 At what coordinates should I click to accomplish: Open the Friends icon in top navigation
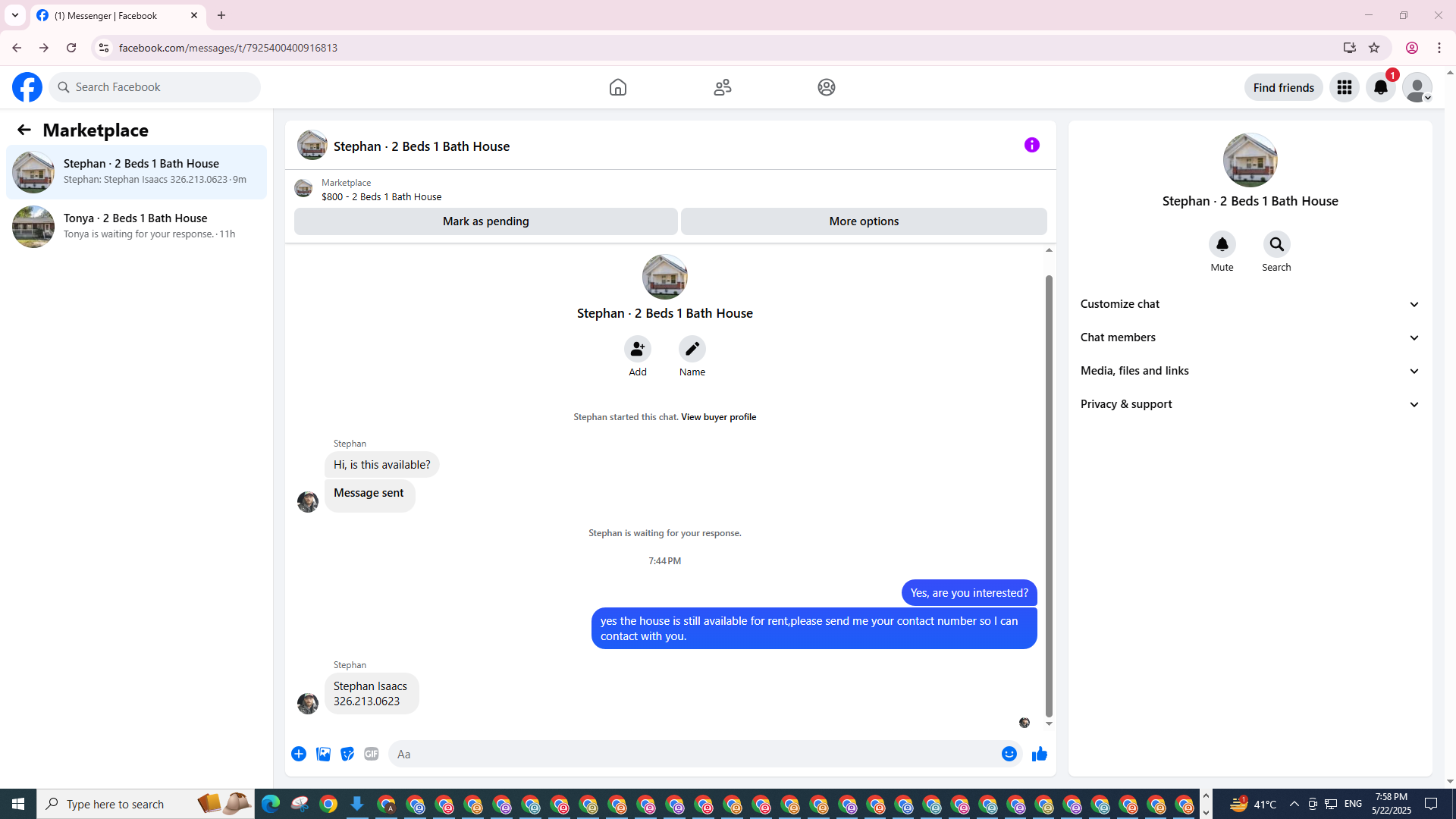pos(723,87)
